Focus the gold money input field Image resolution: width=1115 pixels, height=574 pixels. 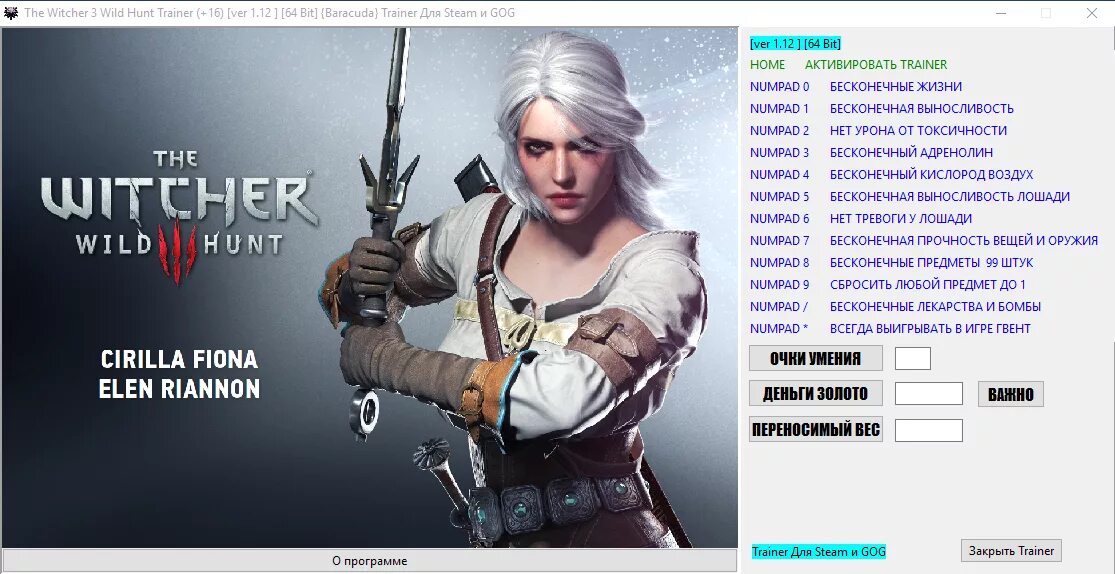coord(929,393)
